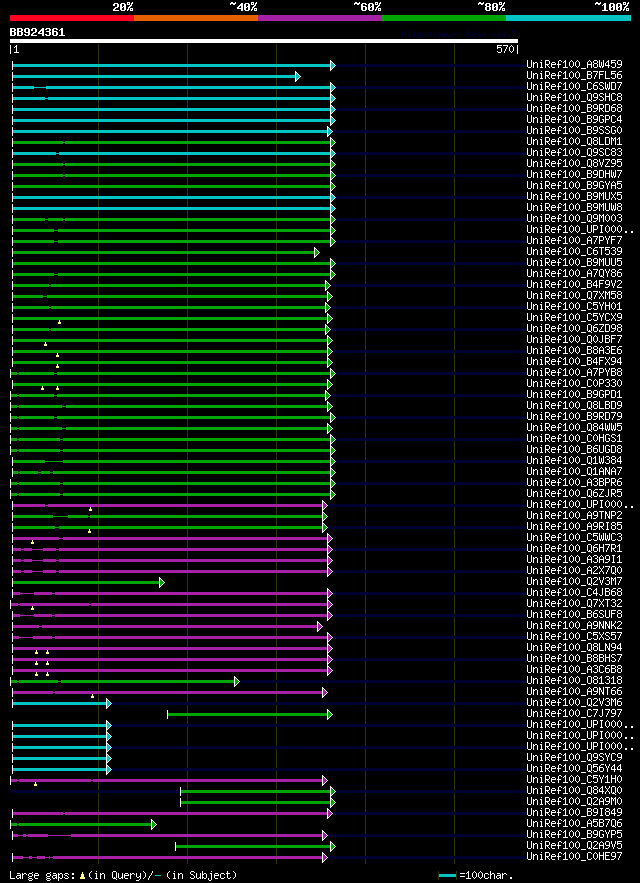Image resolution: width=640 pixels, height=883 pixels.
Task: Click the arrowhead ending the O81318 alignment
Action: click(x=237, y=682)
